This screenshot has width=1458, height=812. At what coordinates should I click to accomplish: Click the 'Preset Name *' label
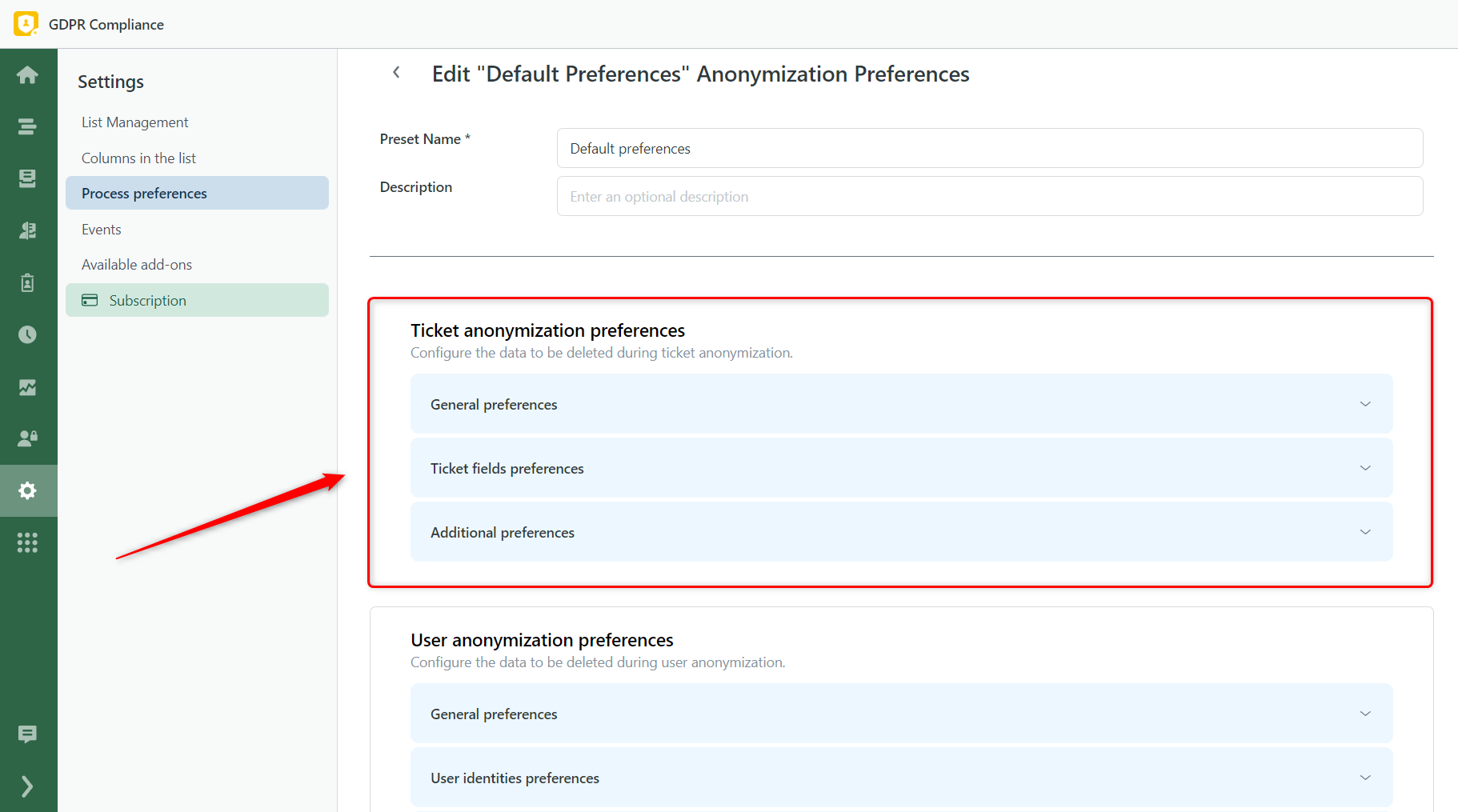point(425,139)
